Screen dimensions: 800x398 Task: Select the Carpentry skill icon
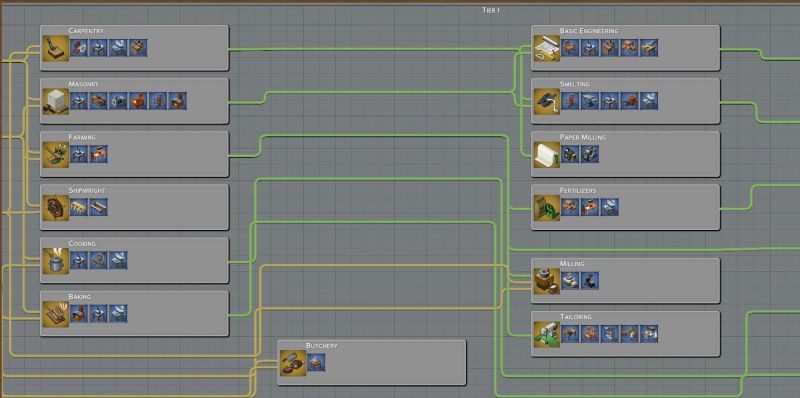(56, 48)
